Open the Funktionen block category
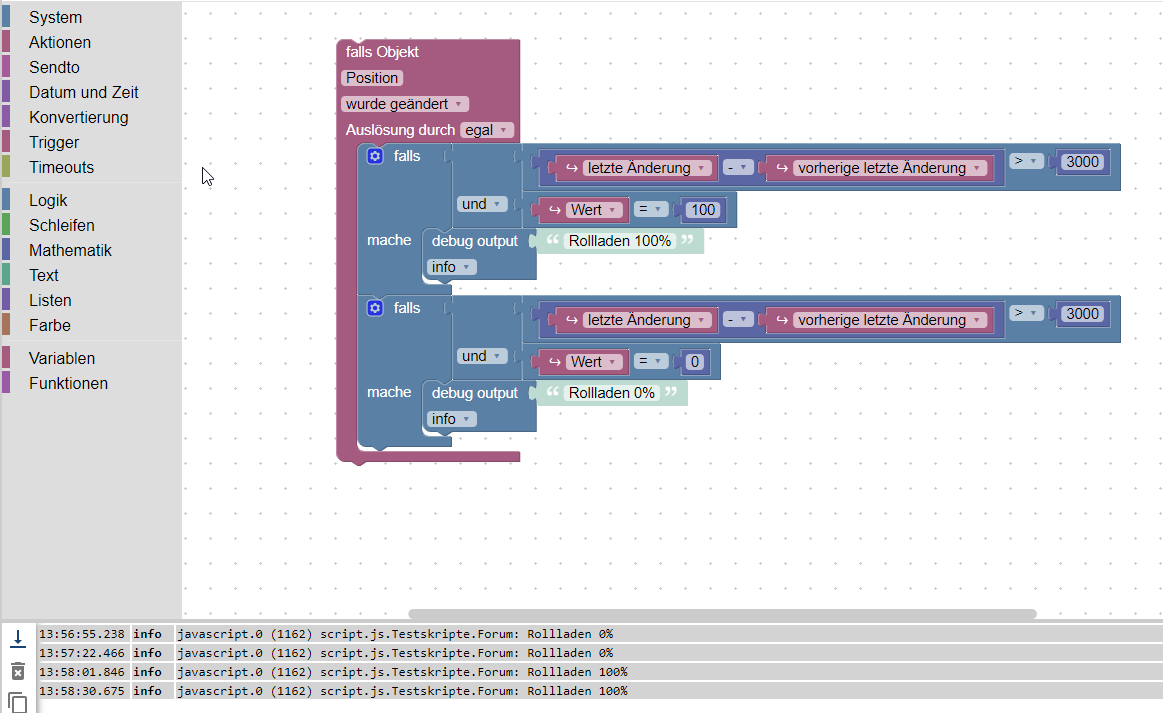This screenshot has width=1163, height=713. (68, 384)
